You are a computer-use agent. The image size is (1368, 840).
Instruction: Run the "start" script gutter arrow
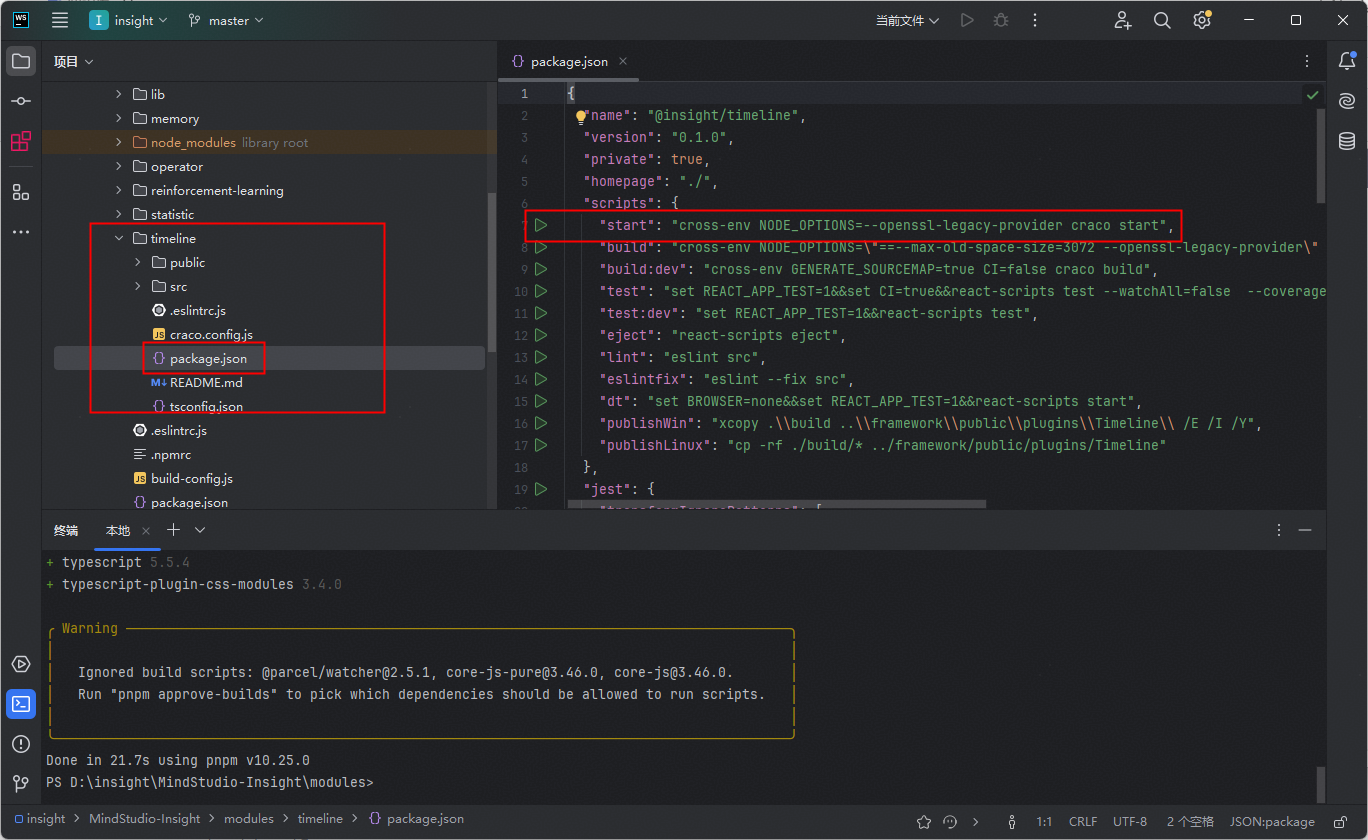[x=541, y=225]
